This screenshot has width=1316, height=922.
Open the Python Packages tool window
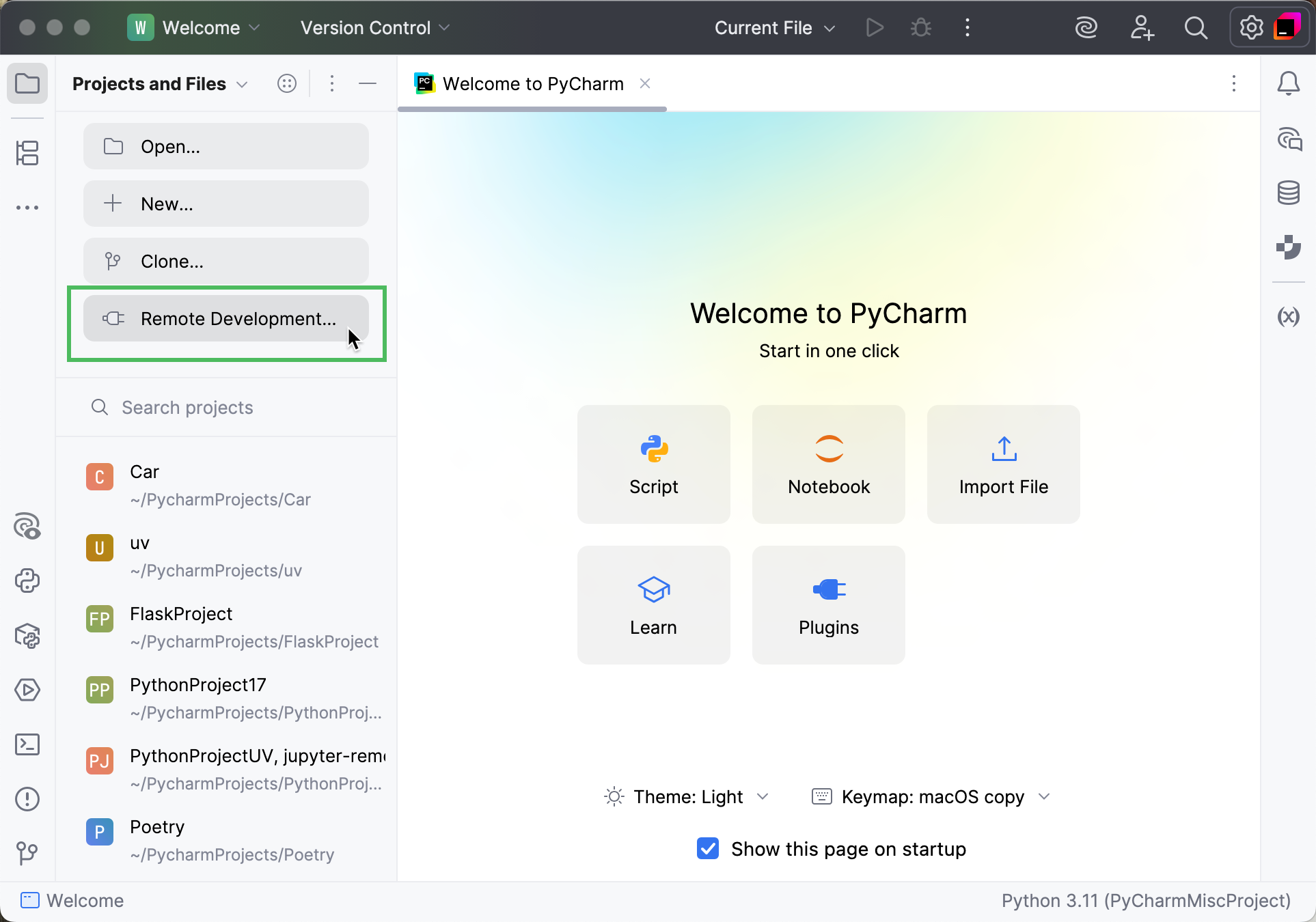27,636
